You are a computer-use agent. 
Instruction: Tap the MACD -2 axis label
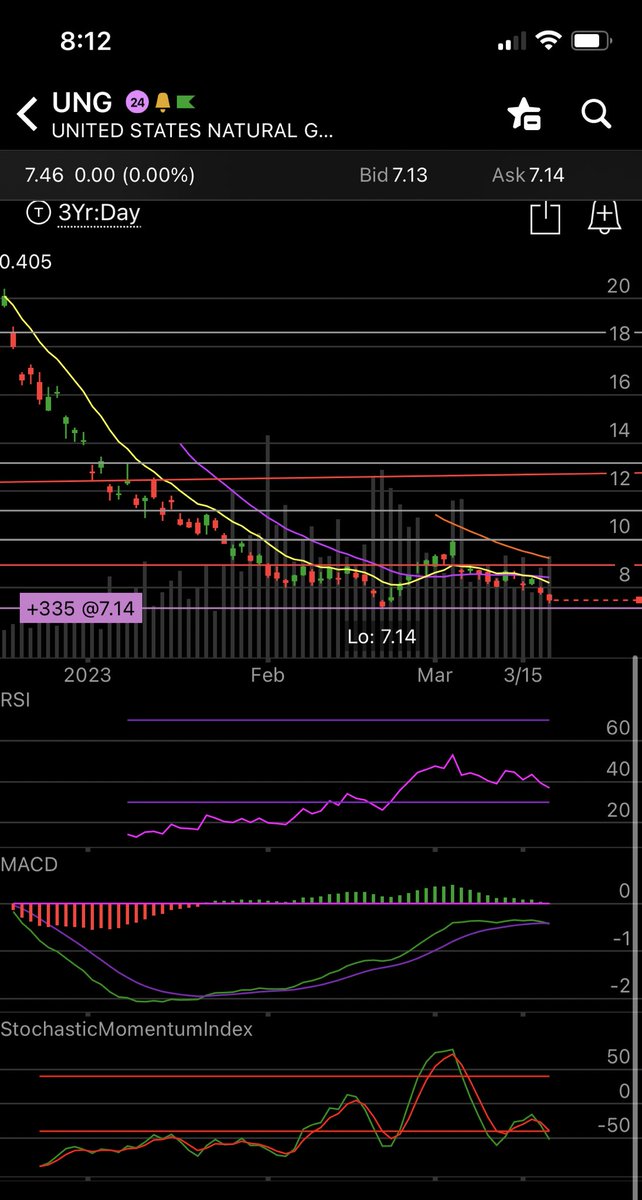620,987
